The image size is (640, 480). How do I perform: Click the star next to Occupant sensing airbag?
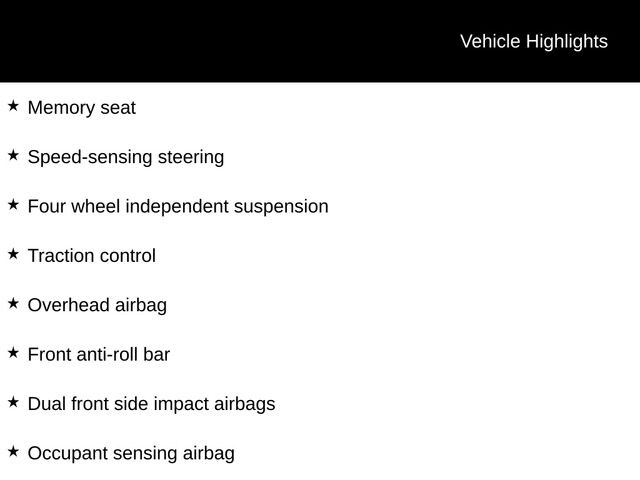coord(13,451)
